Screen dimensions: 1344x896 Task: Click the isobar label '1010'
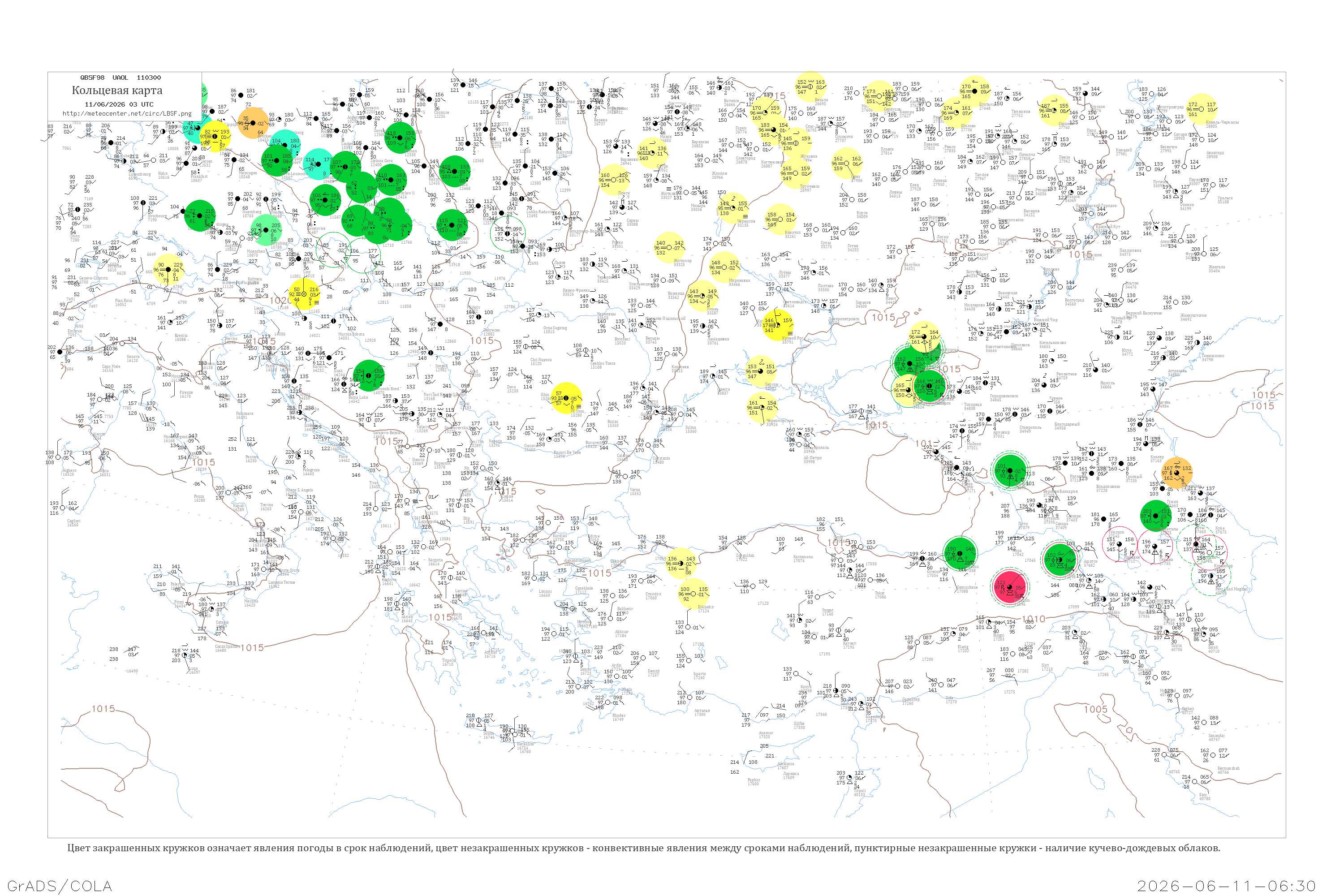click(x=1034, y=620)
